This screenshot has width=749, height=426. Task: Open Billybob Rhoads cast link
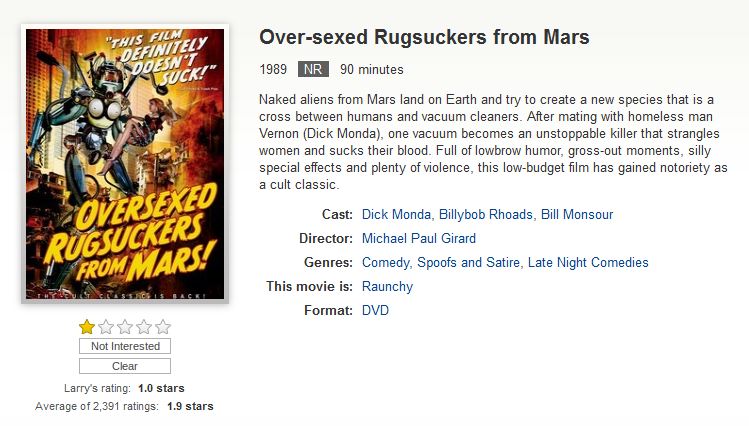click(x=485, y=214)
